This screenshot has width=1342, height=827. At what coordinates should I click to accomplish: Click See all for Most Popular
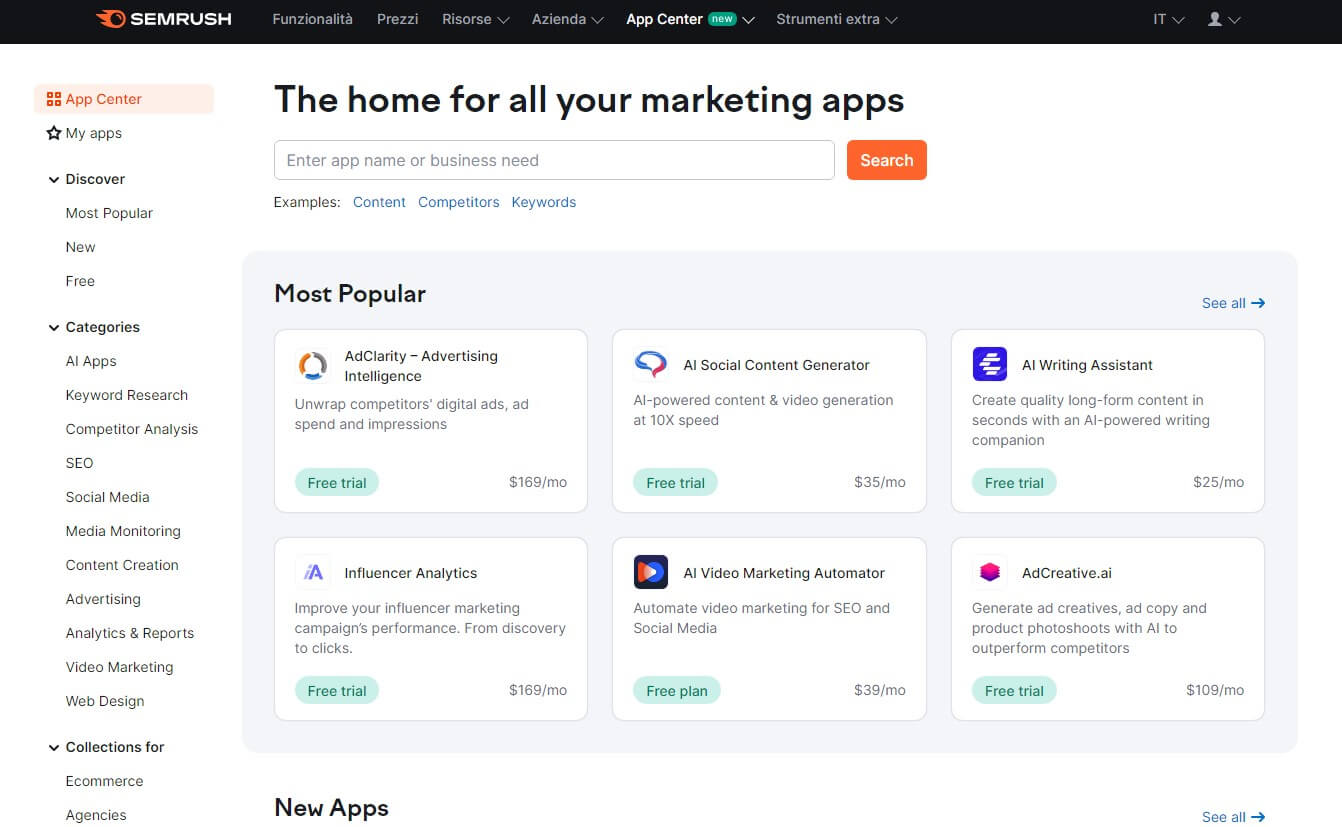[x=1233, y=303]
